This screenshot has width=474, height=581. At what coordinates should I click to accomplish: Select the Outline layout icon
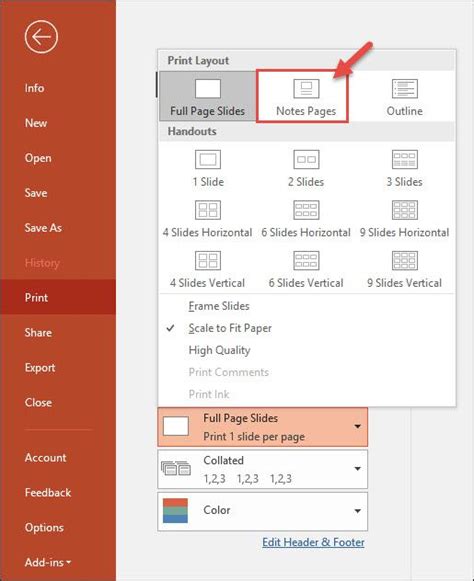(x=405, y=89)
